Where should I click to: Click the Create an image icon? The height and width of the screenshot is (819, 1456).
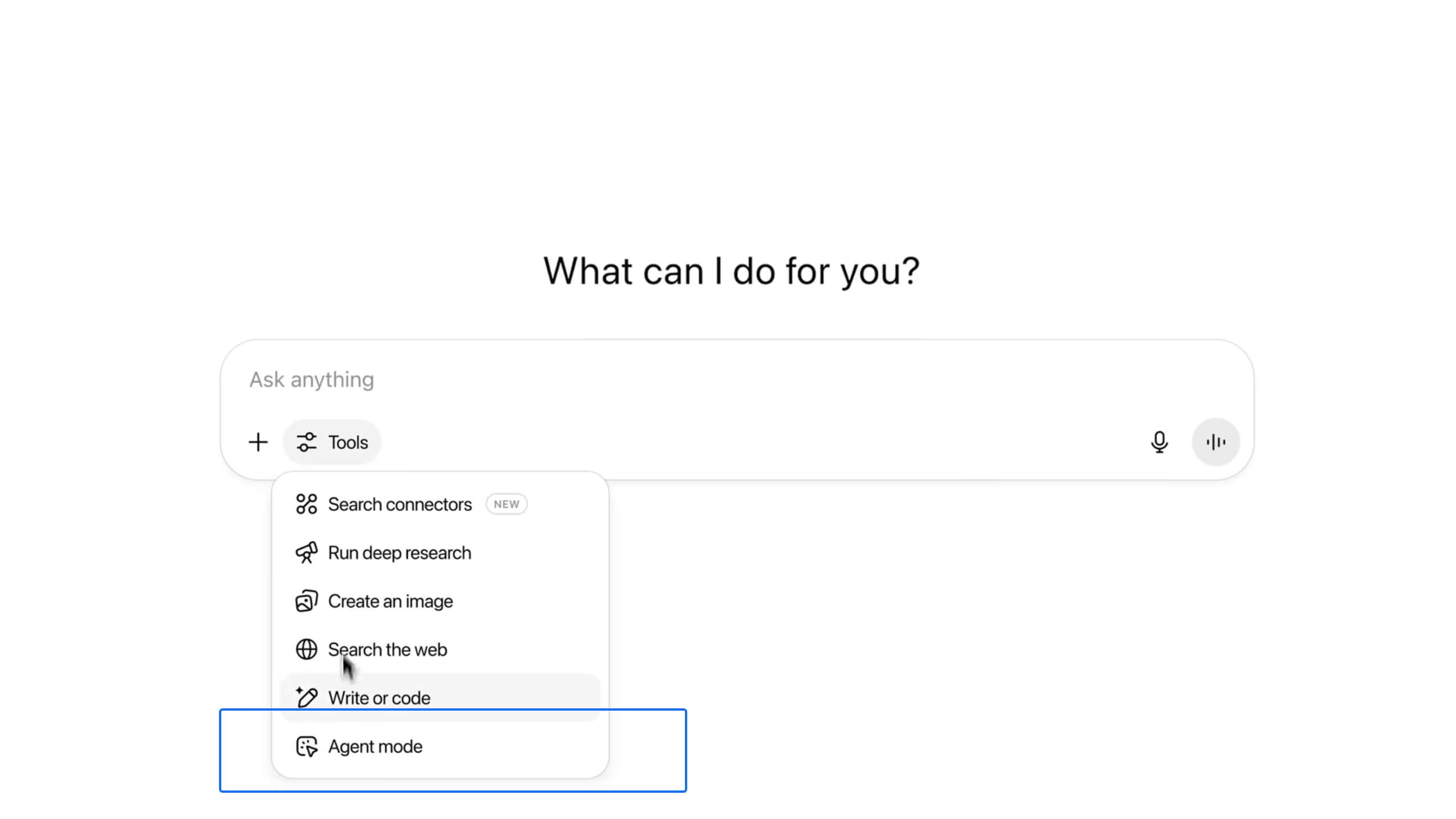(x=306, y=601)
